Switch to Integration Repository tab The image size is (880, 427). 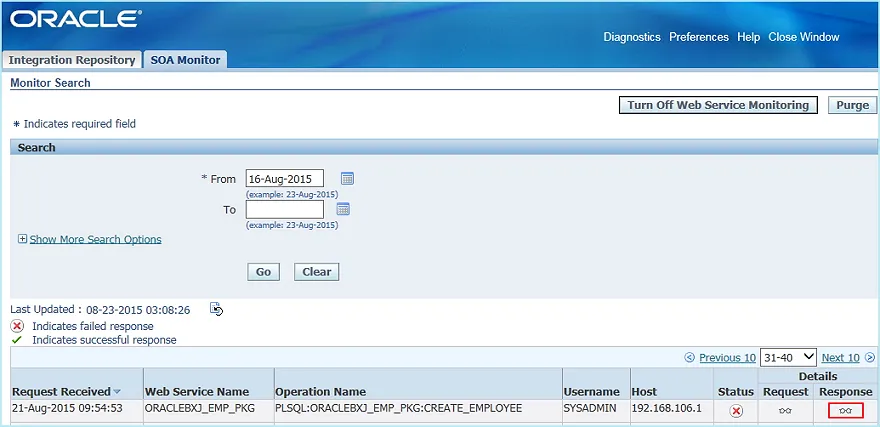72,60
